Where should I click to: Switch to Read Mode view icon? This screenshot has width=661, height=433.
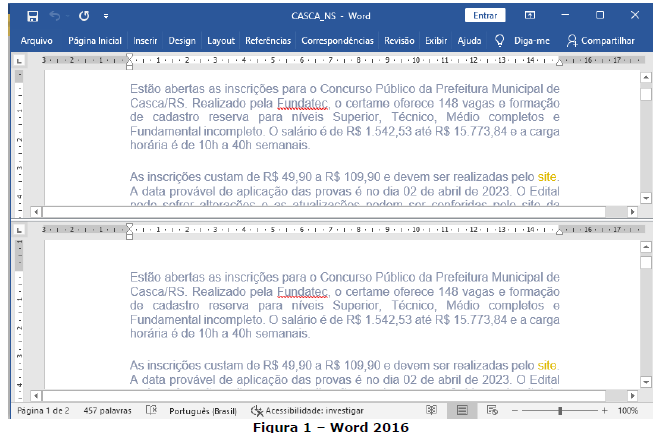(x=431, y=410)
